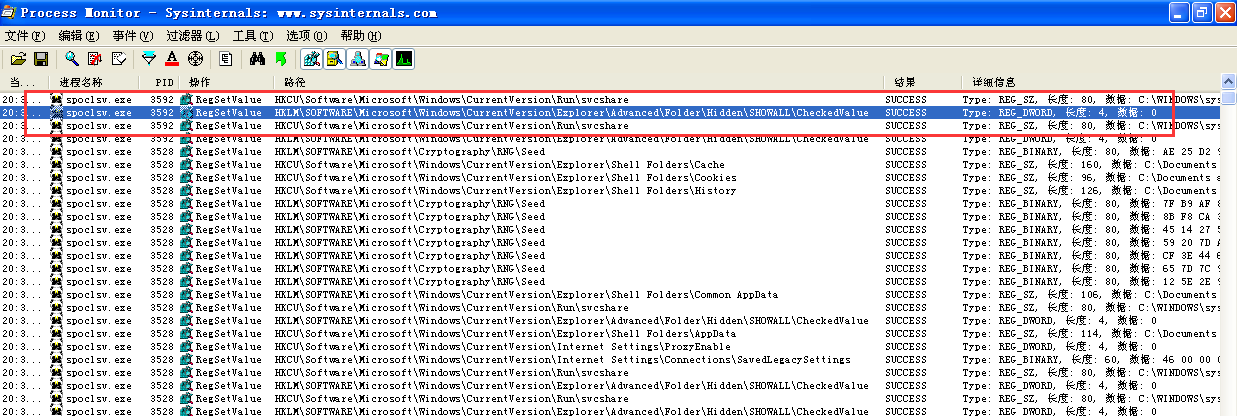Click the crosshair target icon

pos(195,59)
